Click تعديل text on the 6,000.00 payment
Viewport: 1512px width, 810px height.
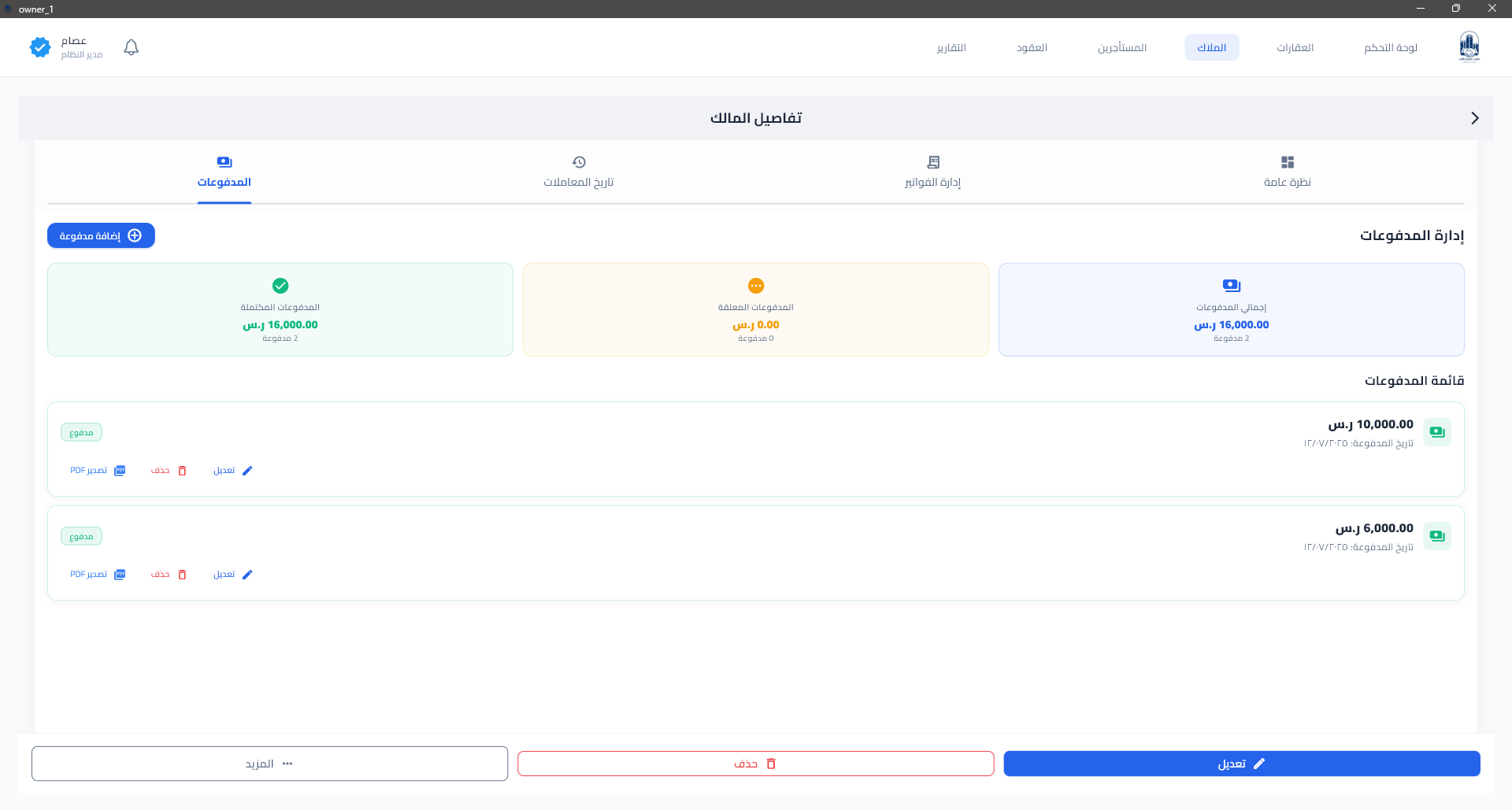click(224, 575)
